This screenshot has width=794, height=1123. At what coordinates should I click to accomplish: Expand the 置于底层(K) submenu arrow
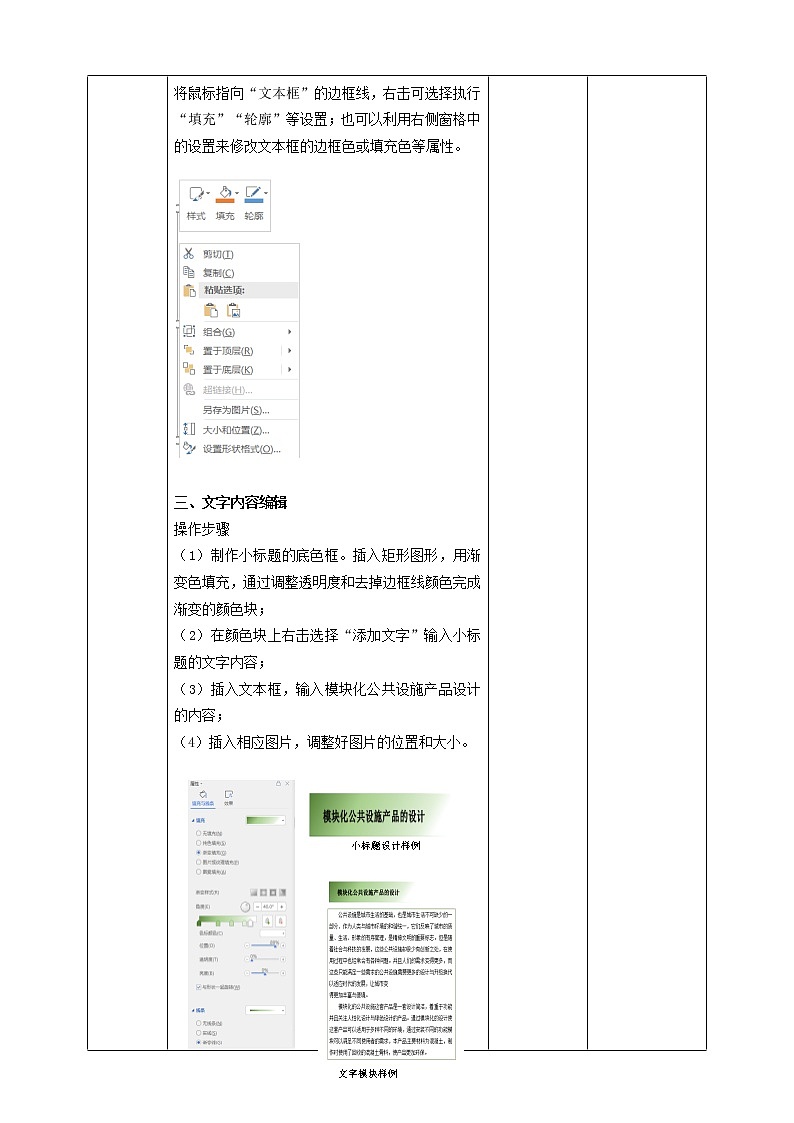point(289,370)
